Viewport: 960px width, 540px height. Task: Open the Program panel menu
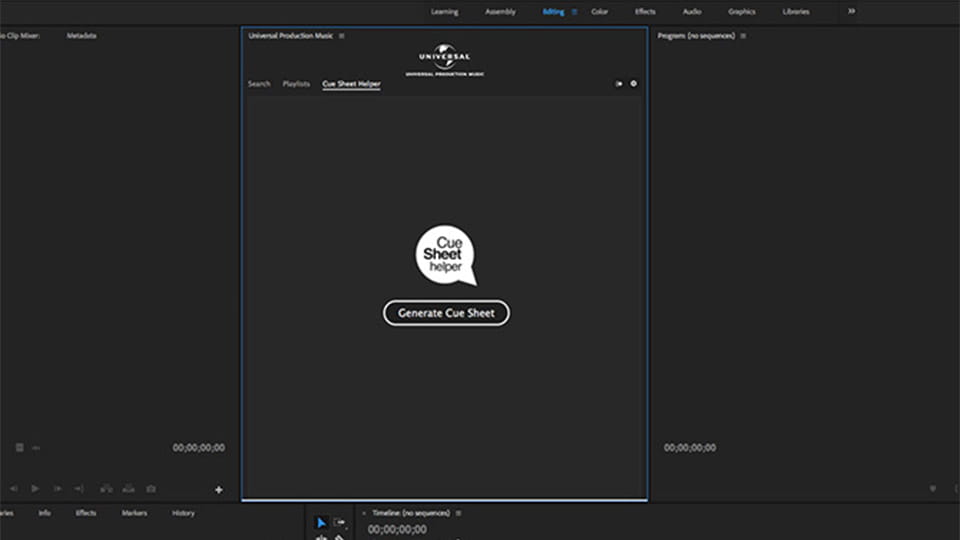point(743,36)
